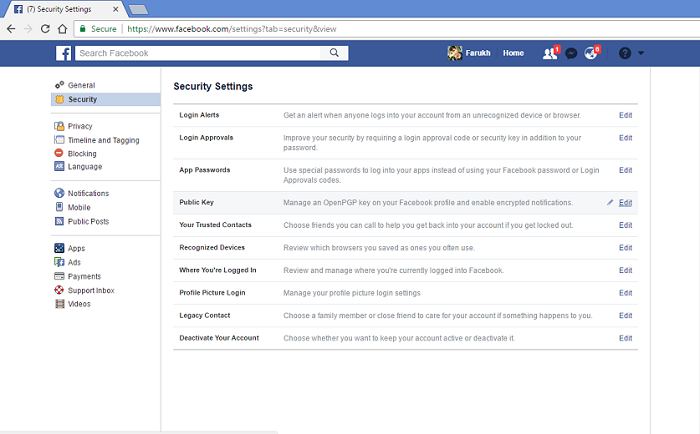
Task: Open Notifications settings in sidebar
Action: click(x=88, y=193)
